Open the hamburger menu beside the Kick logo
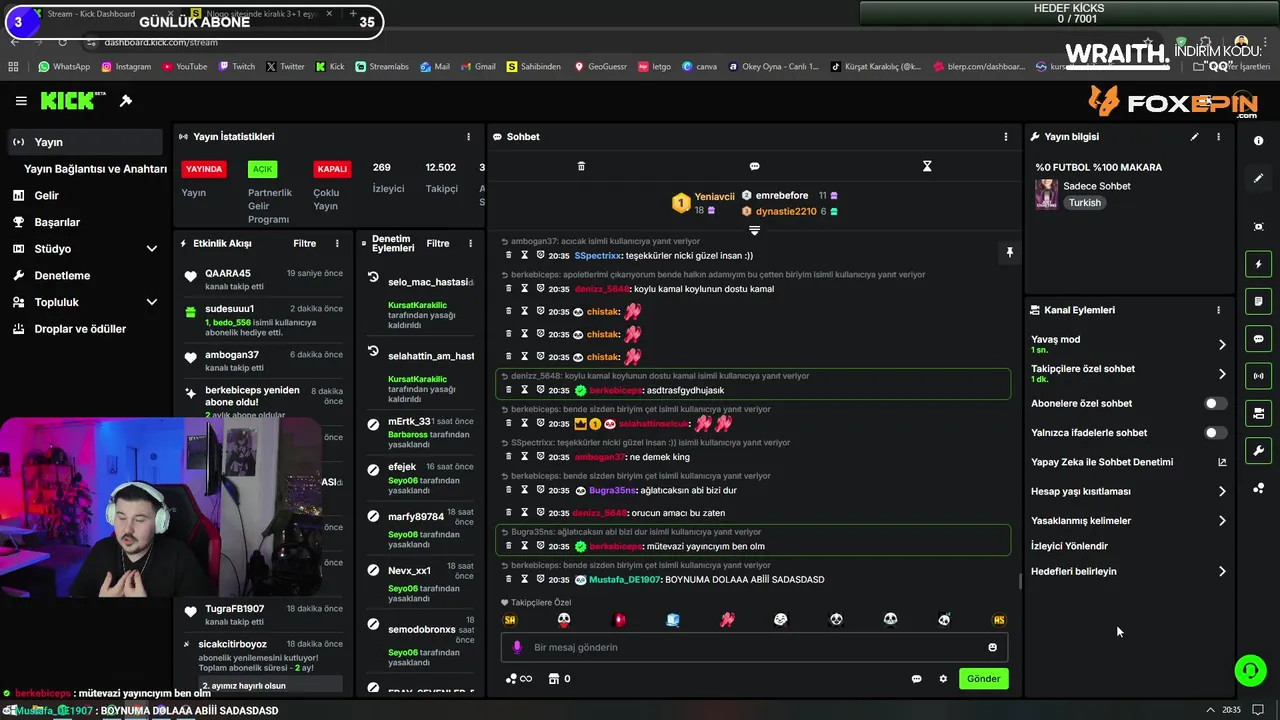The height and width of the screenshot is (720, 1280). click(21, 101)
